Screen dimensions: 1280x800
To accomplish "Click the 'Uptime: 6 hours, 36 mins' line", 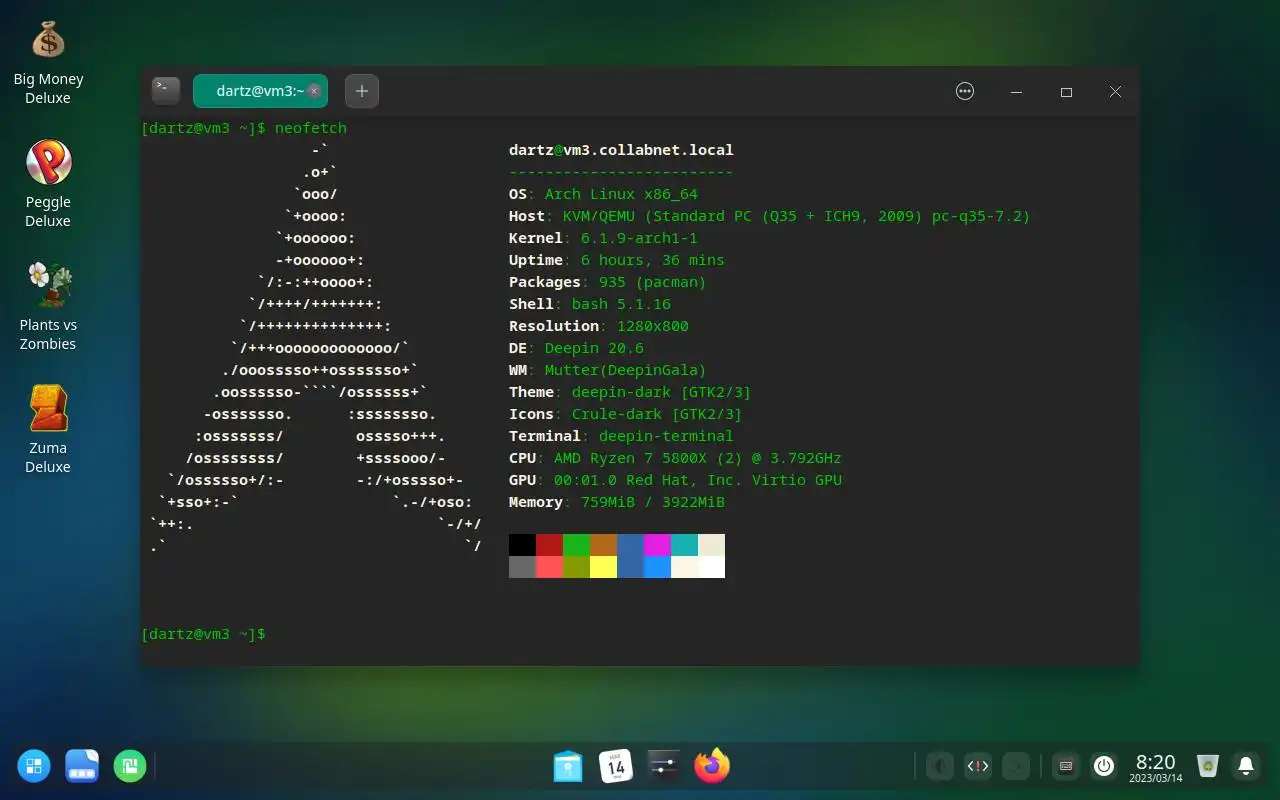I will point(616,260).
